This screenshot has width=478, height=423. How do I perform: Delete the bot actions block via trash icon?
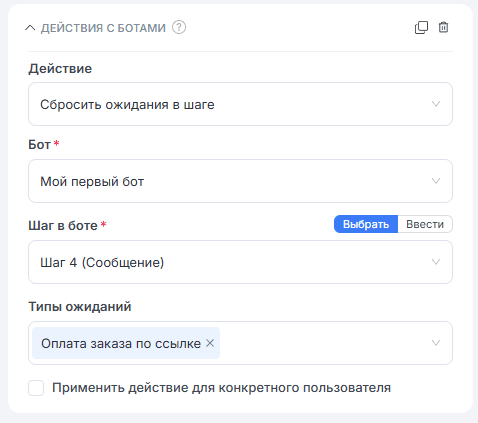point(443,27)
